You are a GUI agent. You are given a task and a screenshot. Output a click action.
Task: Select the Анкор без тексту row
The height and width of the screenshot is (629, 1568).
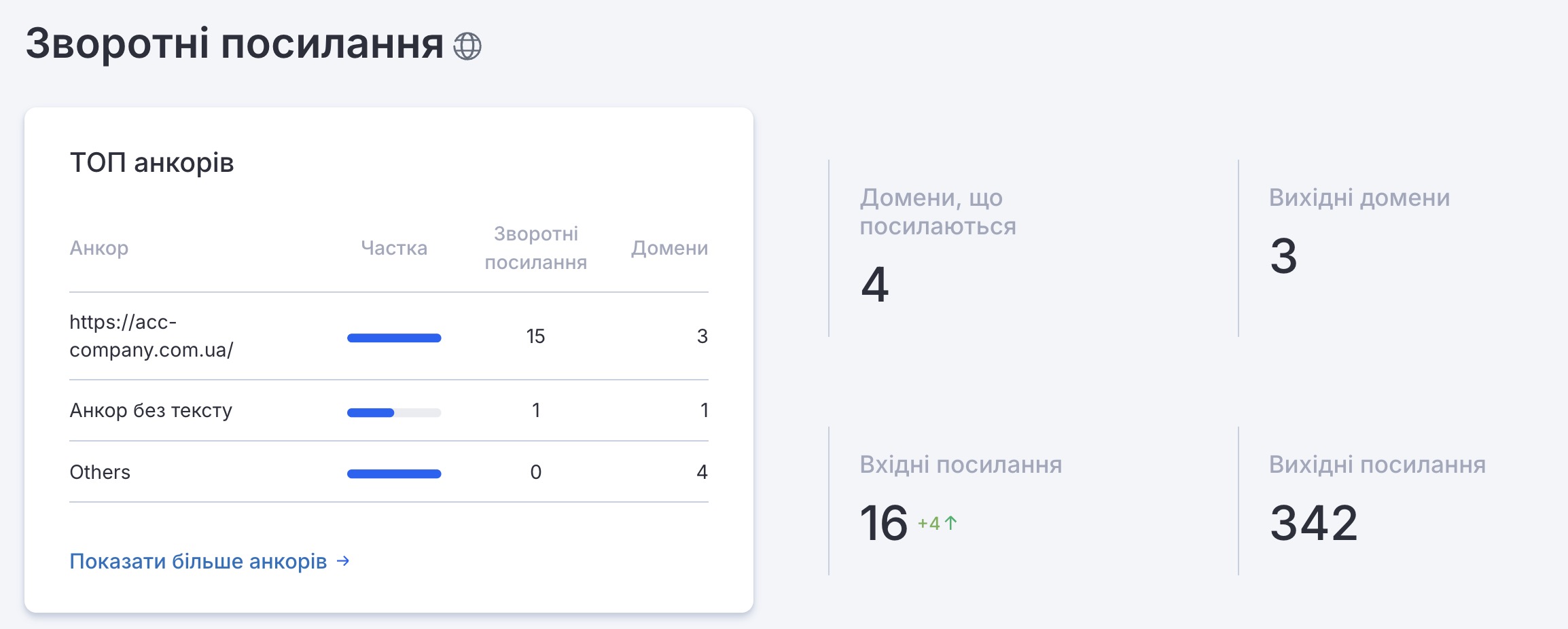coord(151,410)
